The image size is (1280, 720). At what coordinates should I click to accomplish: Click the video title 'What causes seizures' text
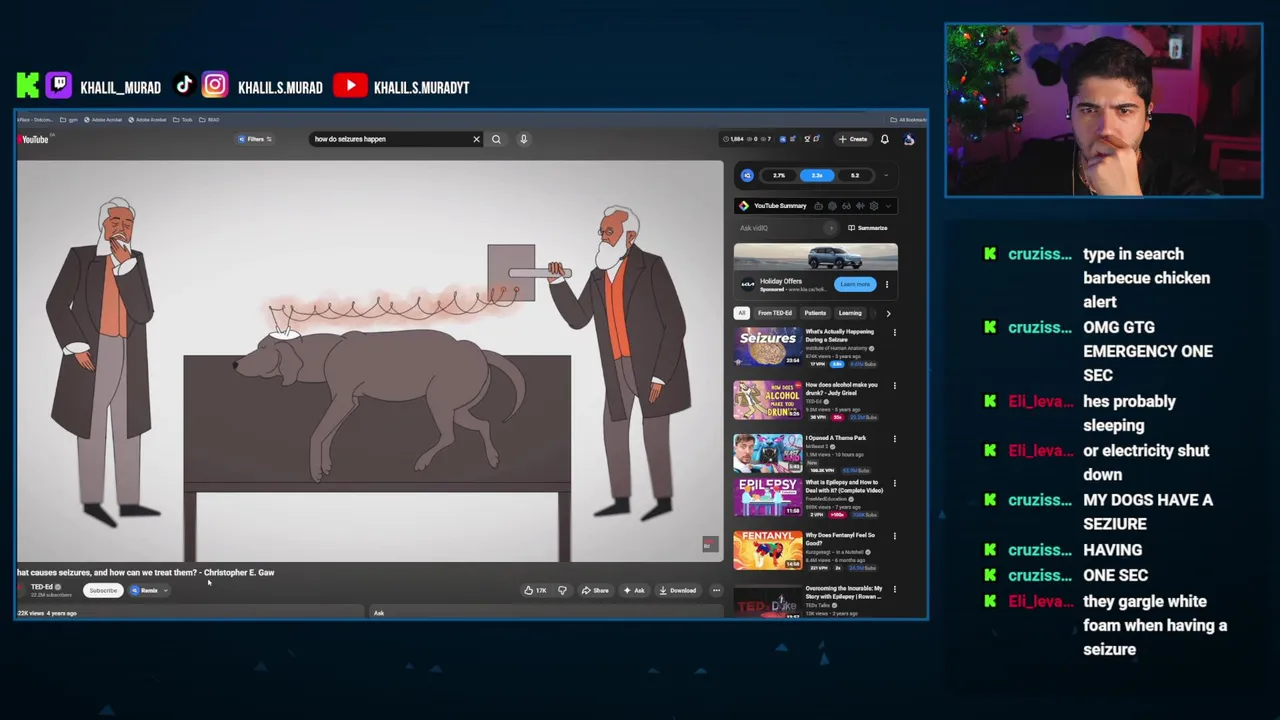point(146,573)
